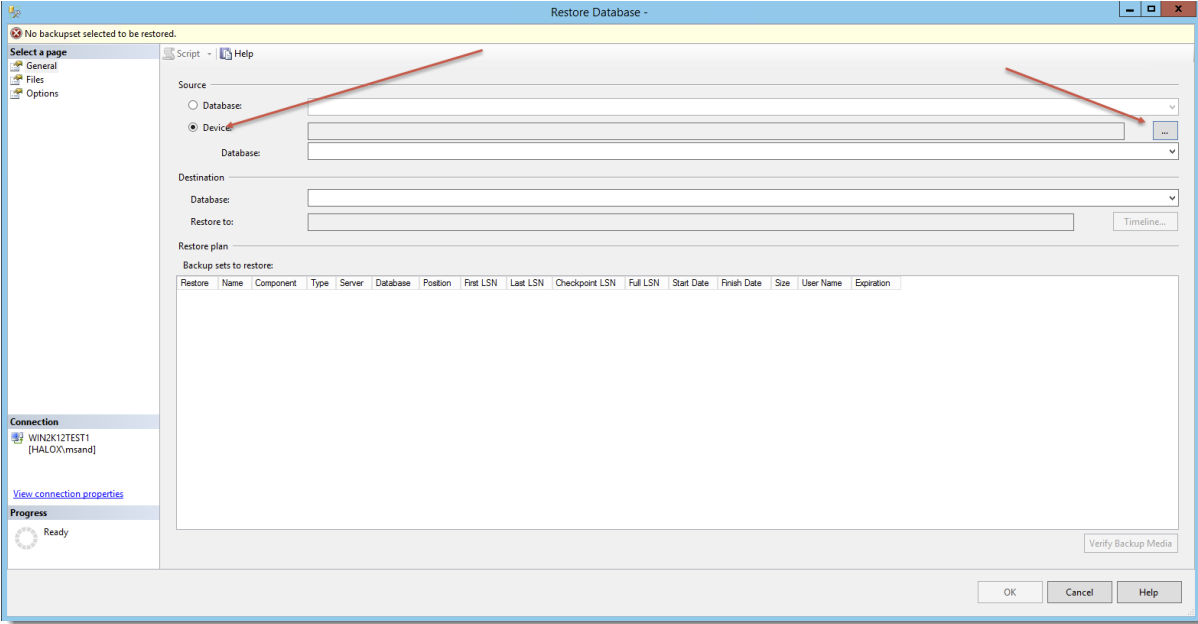The height and width of the screenshot is (624, 1198).
Task: Select the Device radio button
Action: point(193,128)
